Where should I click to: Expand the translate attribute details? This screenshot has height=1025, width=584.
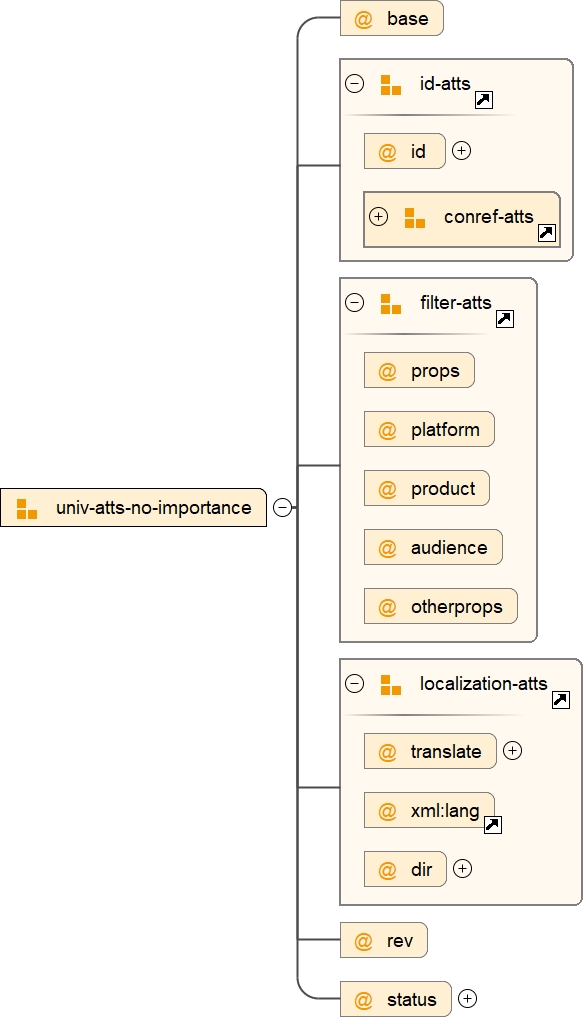[513, 751]
